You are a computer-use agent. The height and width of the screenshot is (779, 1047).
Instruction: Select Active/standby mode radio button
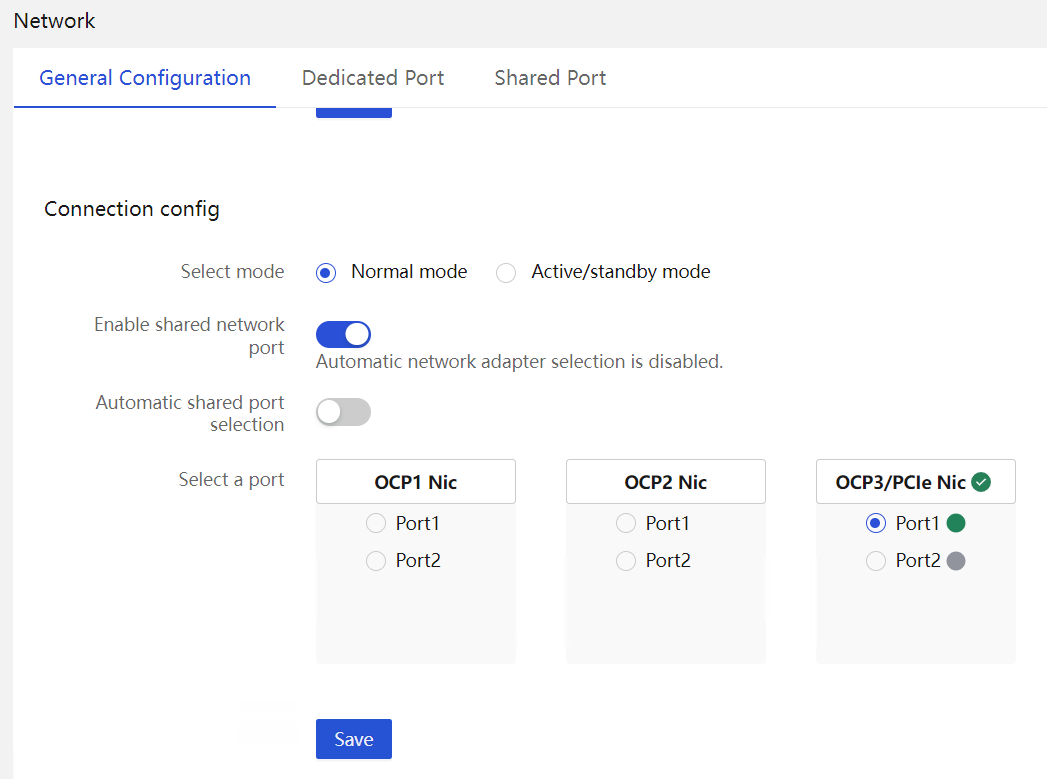(x=505, y=272)
